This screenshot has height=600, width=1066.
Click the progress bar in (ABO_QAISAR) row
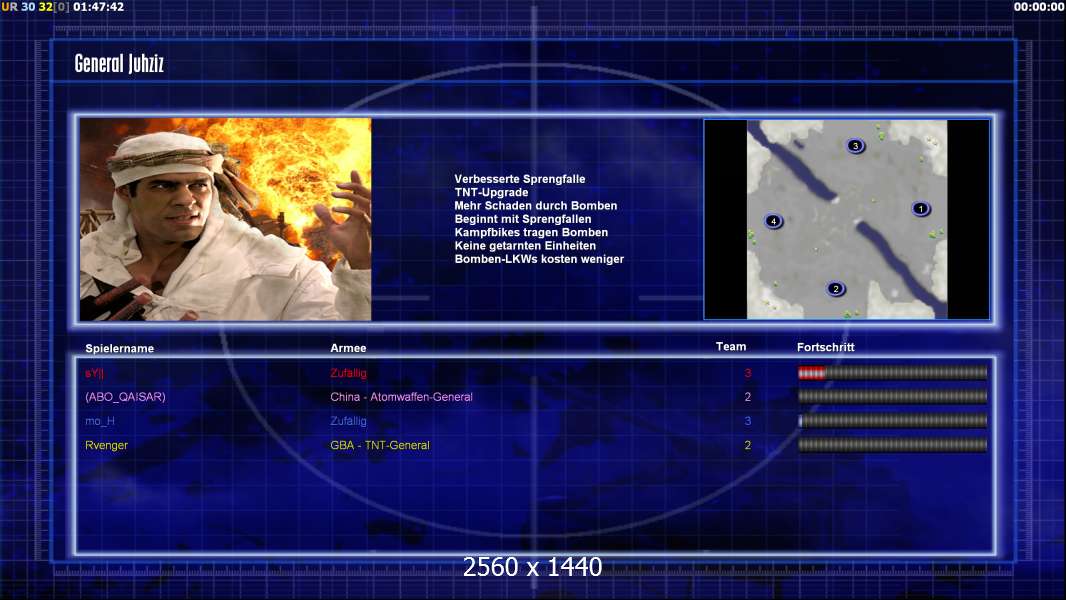(892, 396)
